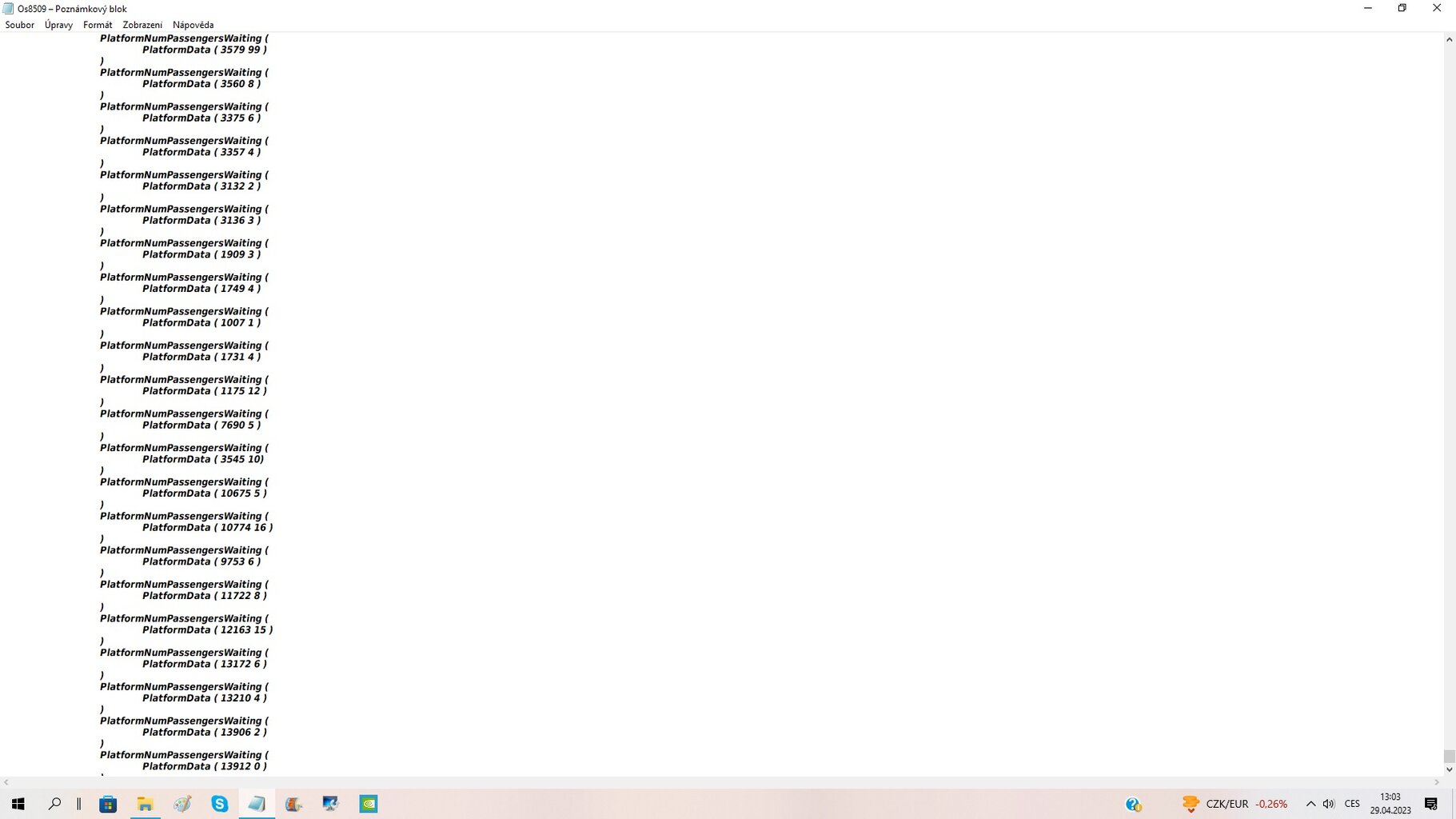The image size is (1456, 819).
Task: Open the Úpravy menu
Action: pos(58,25)
